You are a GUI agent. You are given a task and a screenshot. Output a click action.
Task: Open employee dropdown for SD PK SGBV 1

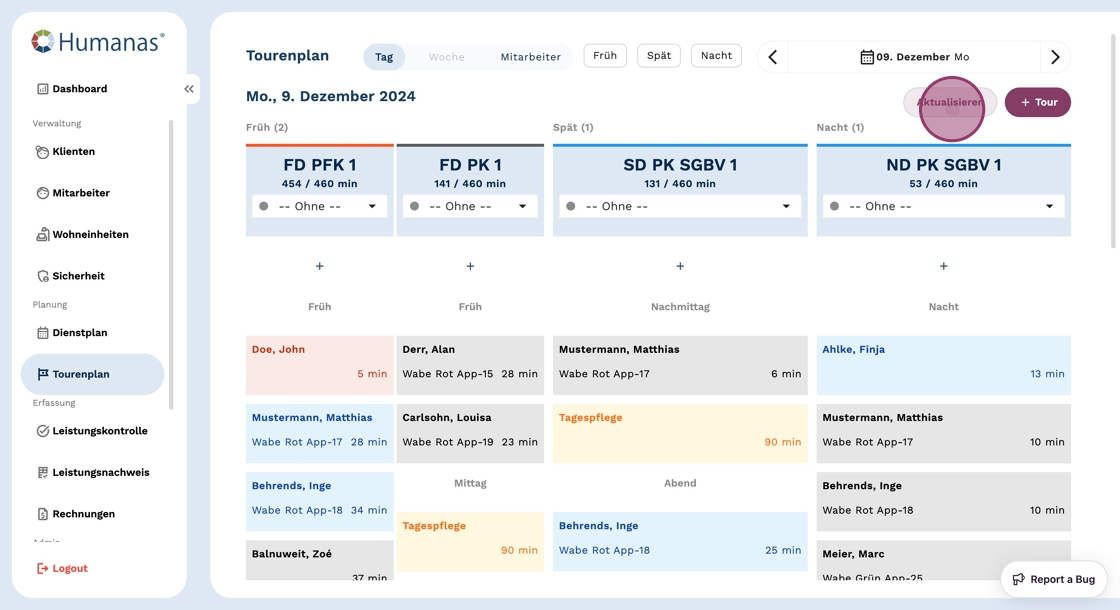(x=680, y=206)
